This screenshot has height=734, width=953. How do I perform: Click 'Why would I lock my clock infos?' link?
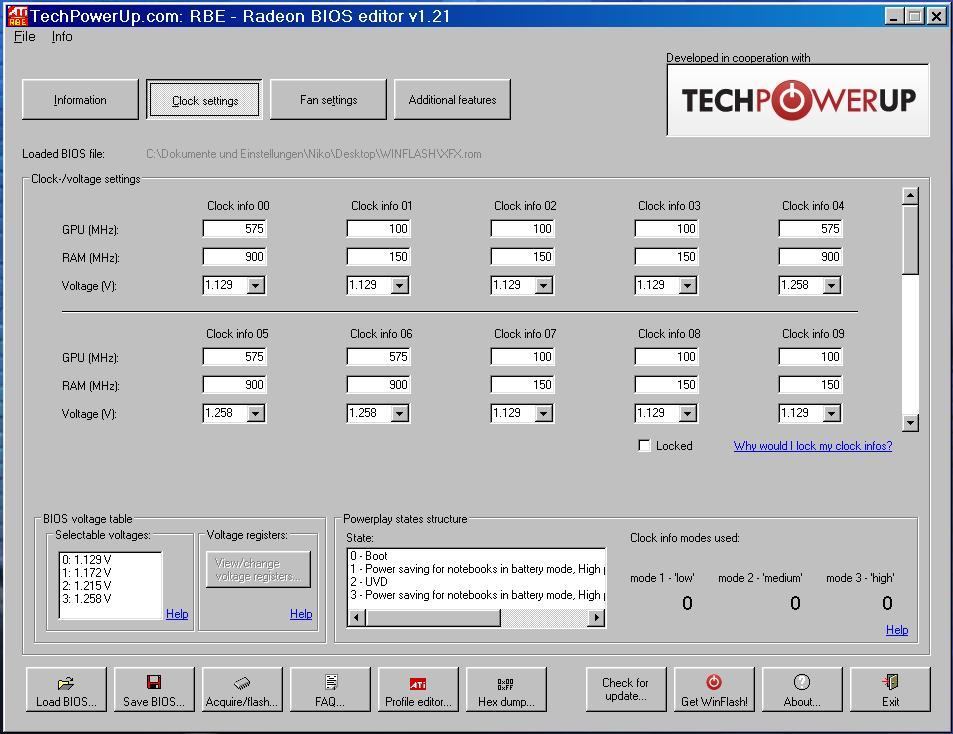[x=813, y=446]
